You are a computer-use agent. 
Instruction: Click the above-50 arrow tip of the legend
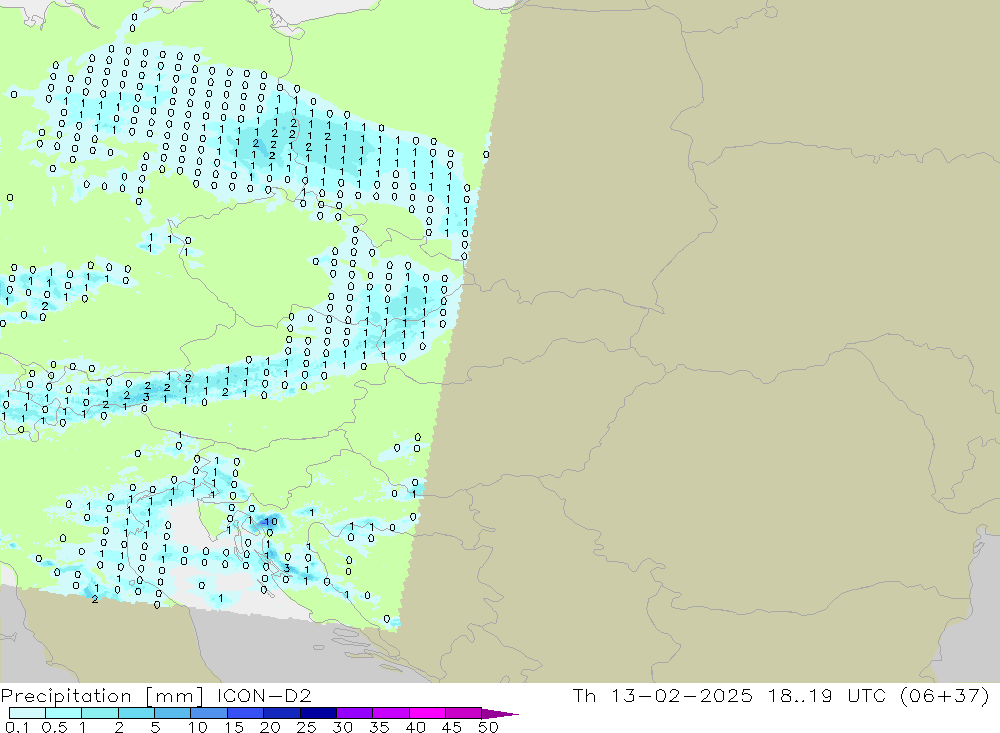point(500,714)
